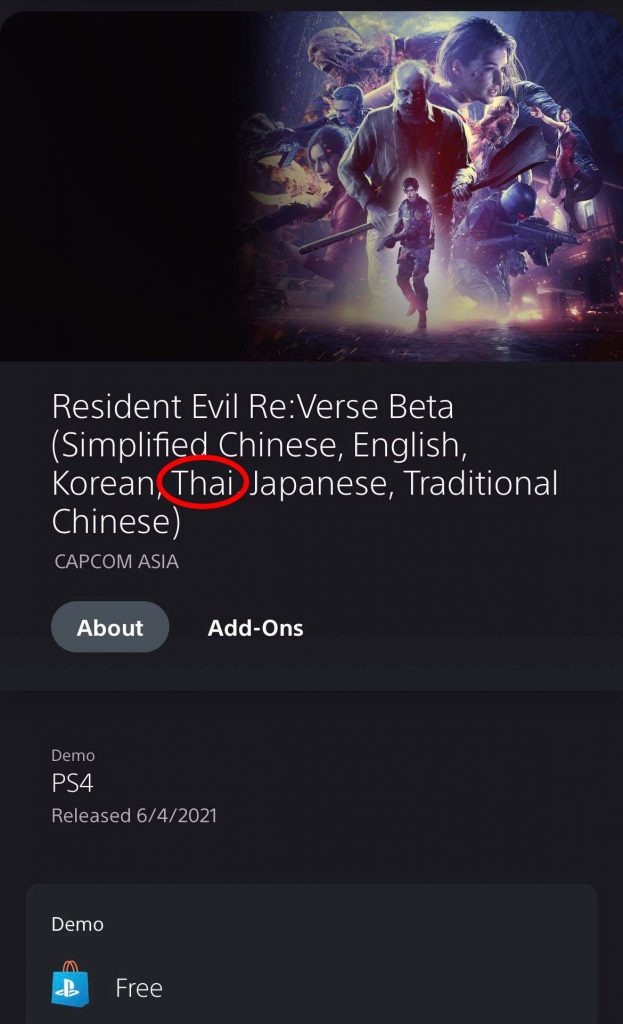Open the CAPCOM ASIA publisher link

click(x=116, y=562)
